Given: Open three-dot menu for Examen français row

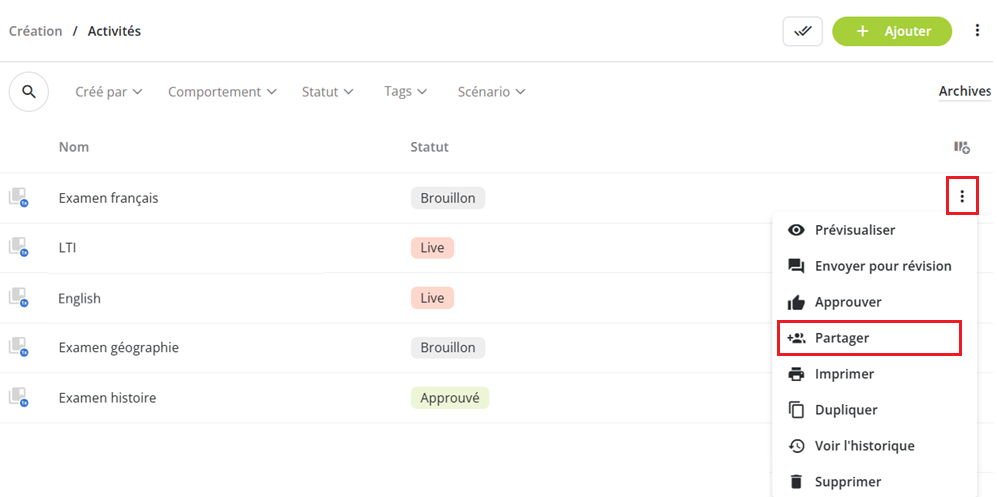Looking at the screenshot, I should [x=962, y=197].
